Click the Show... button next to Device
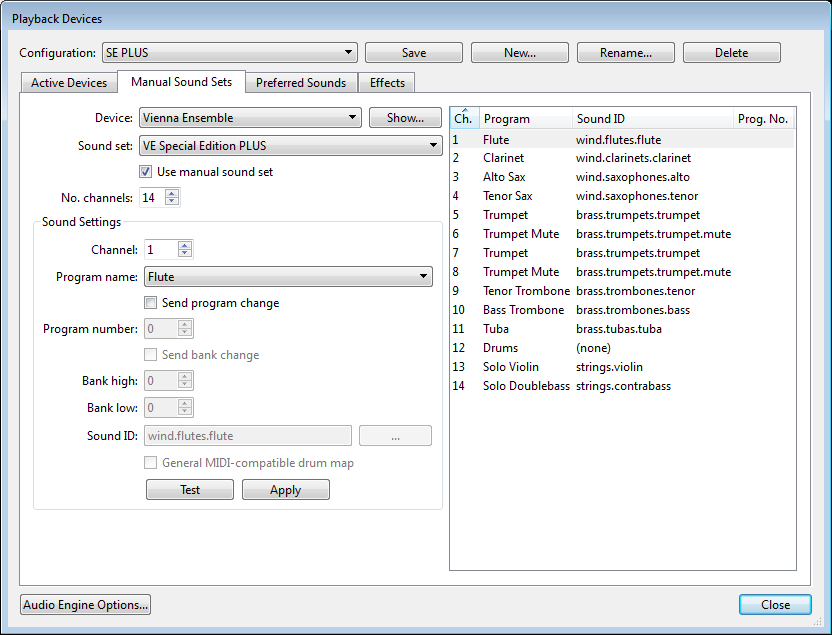The image size is (832, 635). point(405,118)
